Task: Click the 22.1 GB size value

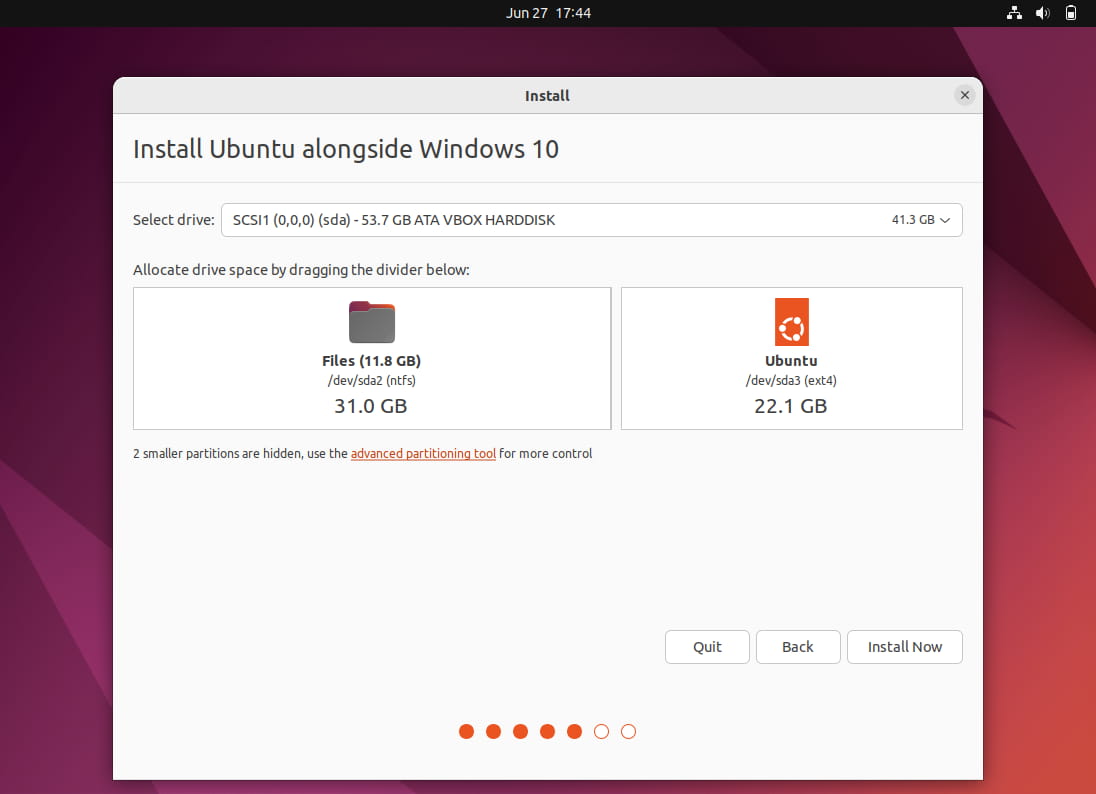Action: coord(791,406)
